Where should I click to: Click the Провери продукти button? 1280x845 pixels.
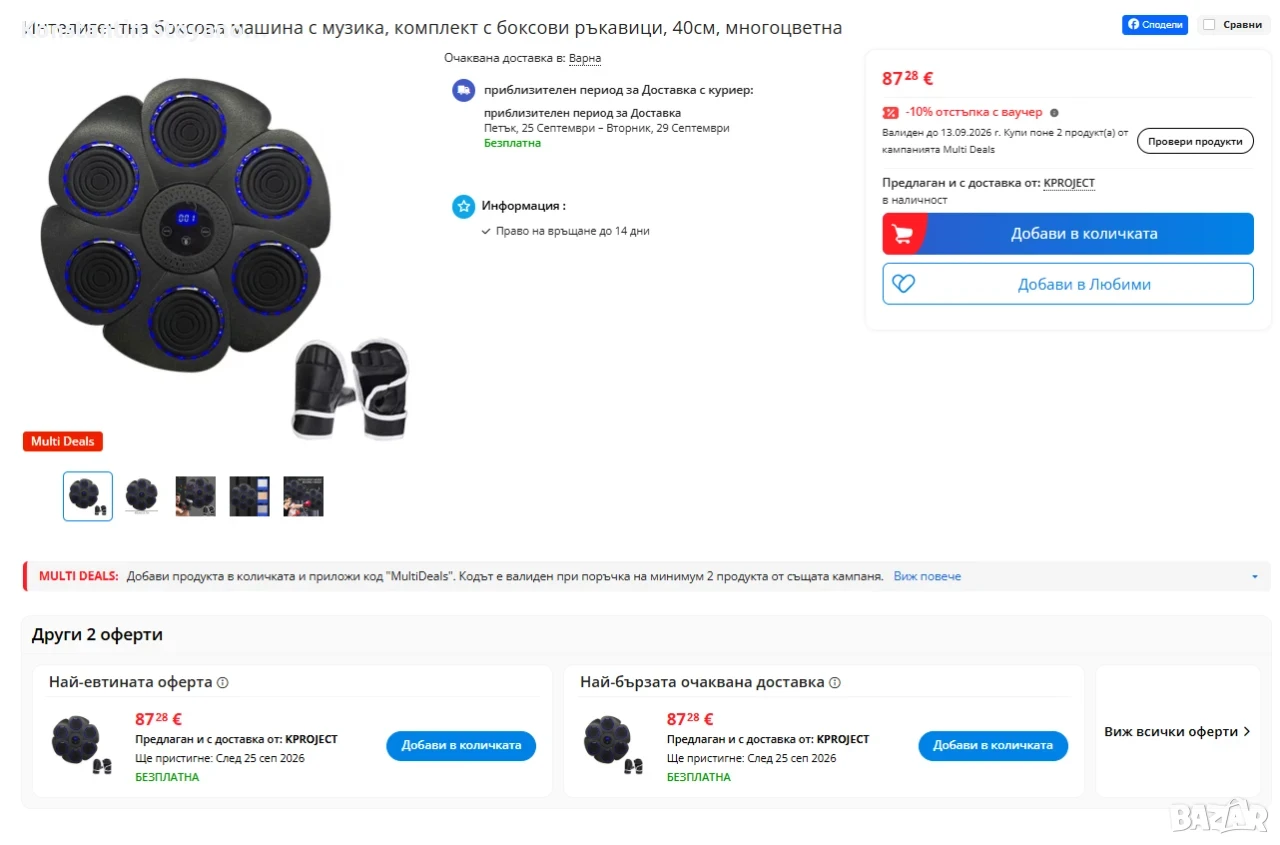point(1195,141)
